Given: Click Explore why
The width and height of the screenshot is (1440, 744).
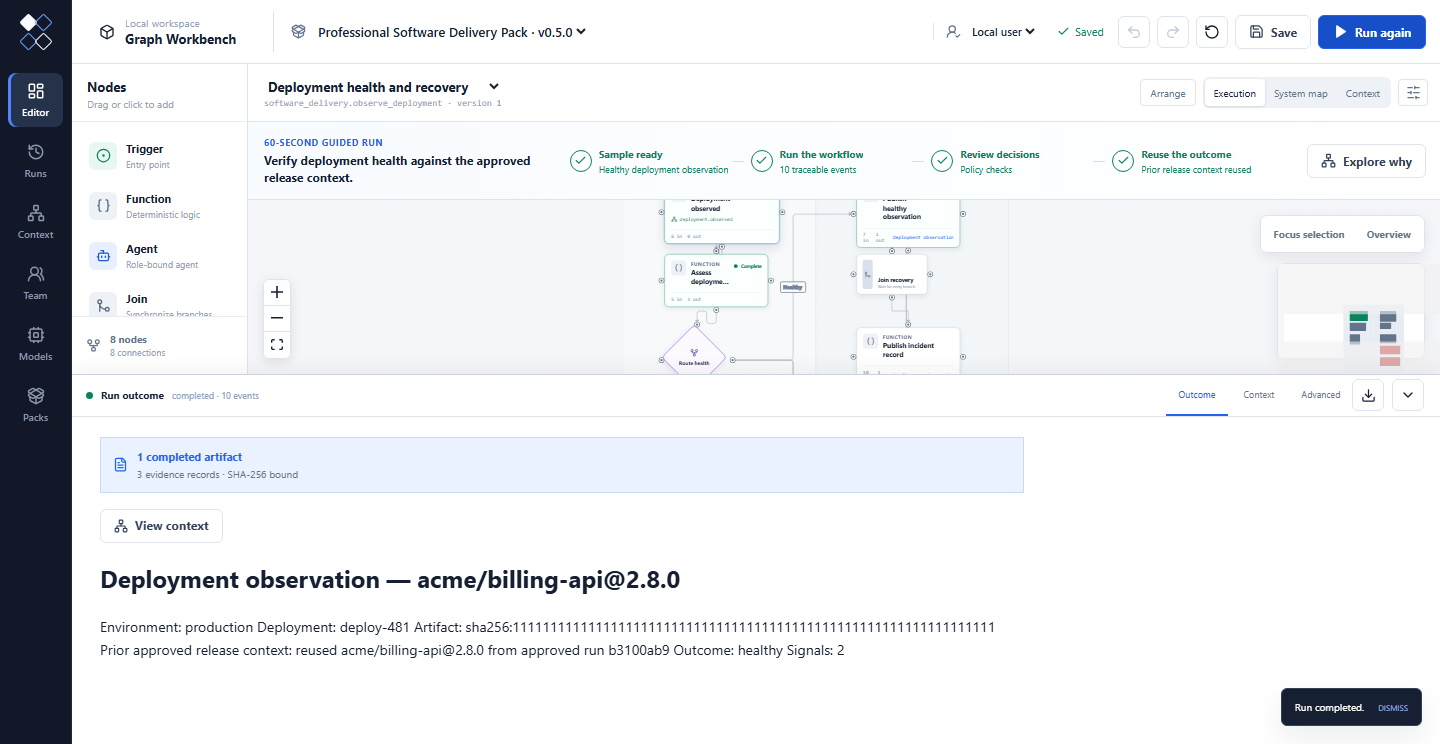Looking at the screenshot, I should 1366,162.
